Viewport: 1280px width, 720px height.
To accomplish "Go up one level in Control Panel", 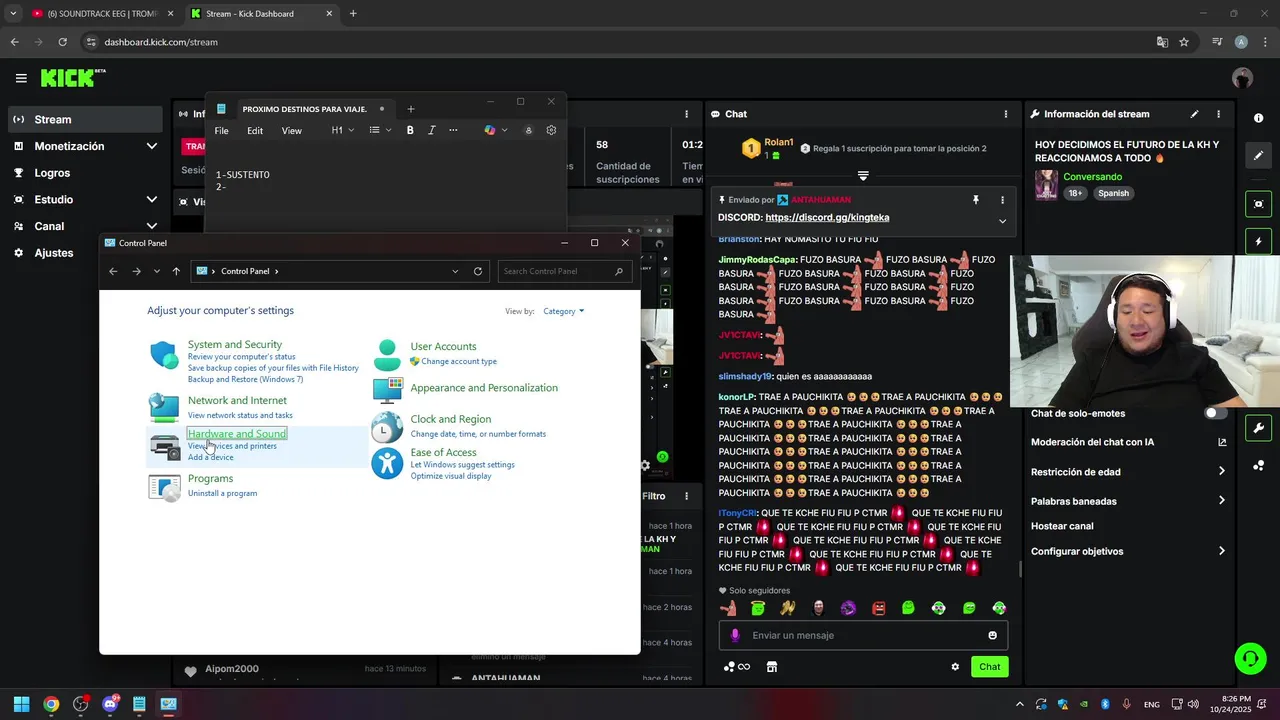I will [x=176, y=271].
